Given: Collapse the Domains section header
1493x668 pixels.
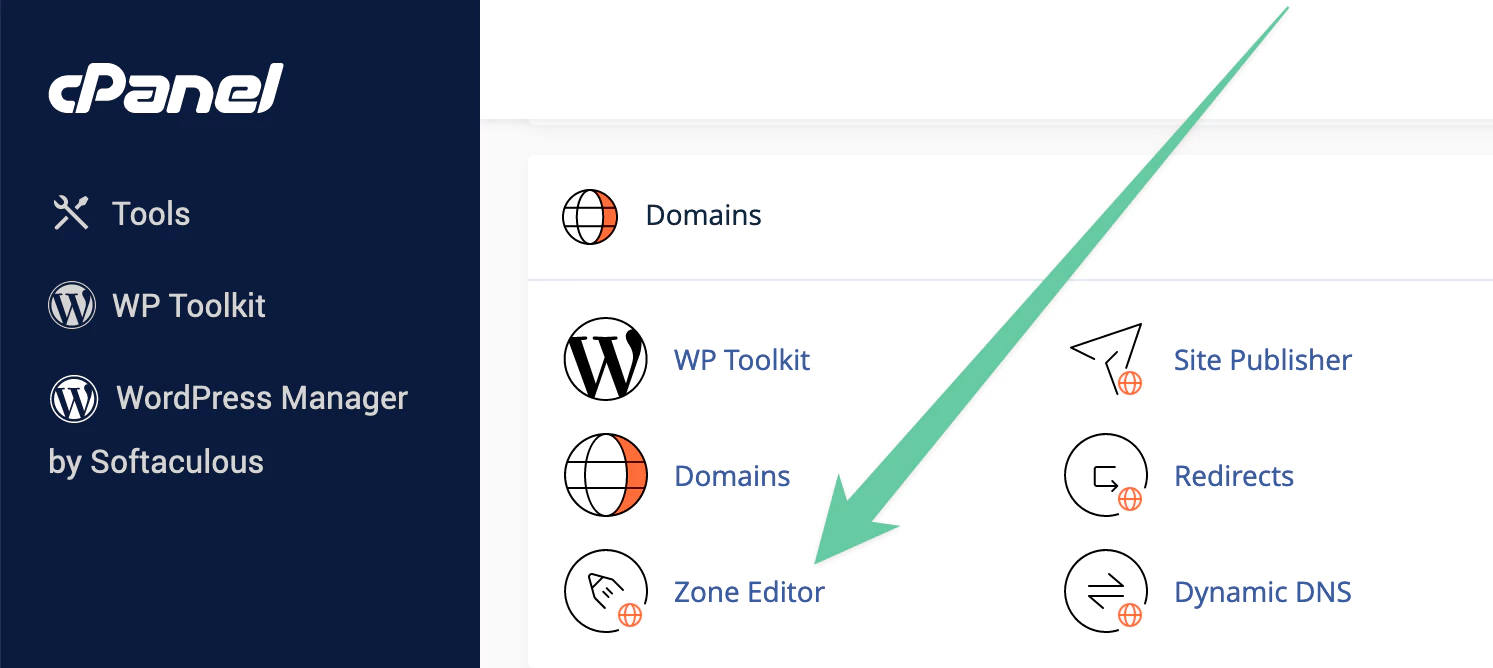Looking at the screenshot, I should coord(703,215).
